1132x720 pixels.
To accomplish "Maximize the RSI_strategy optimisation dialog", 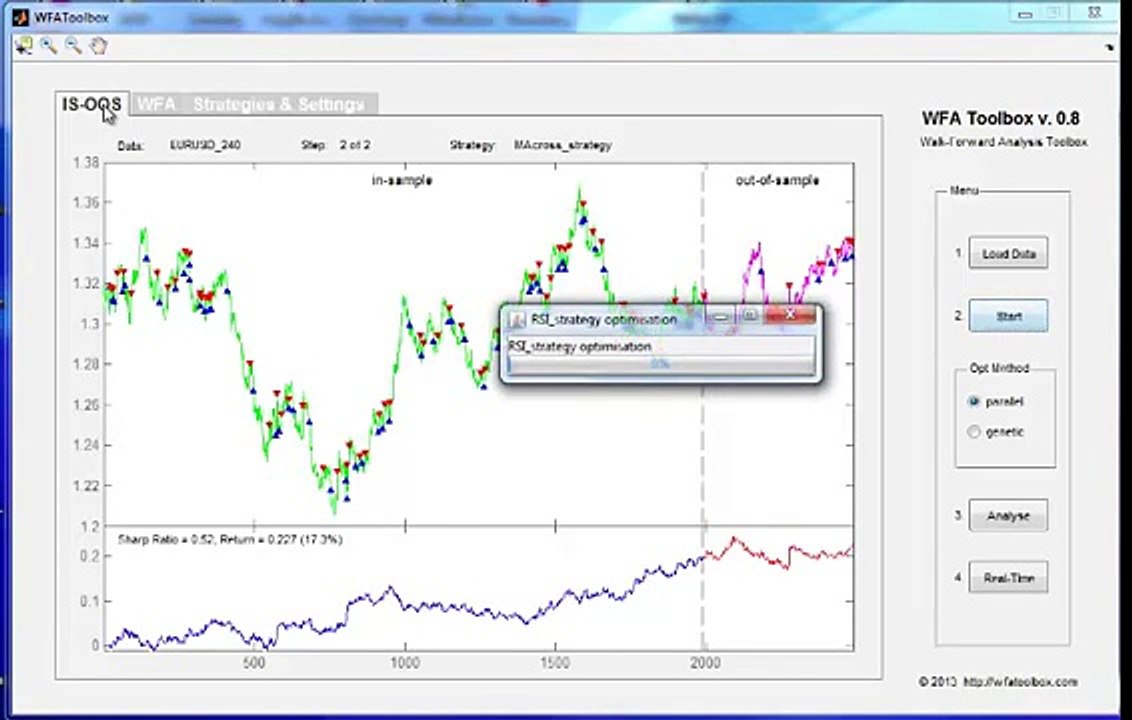I will coord(749,316).
